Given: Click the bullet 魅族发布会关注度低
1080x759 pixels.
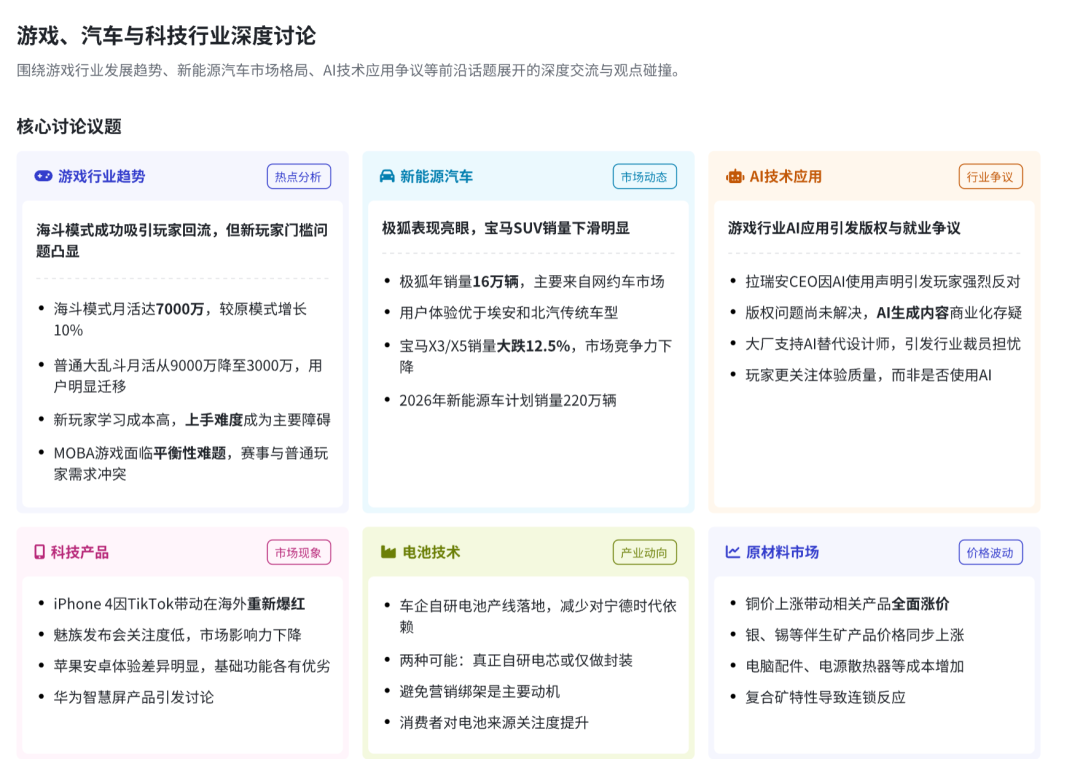Looking at the screenshot, I should 177,635.
